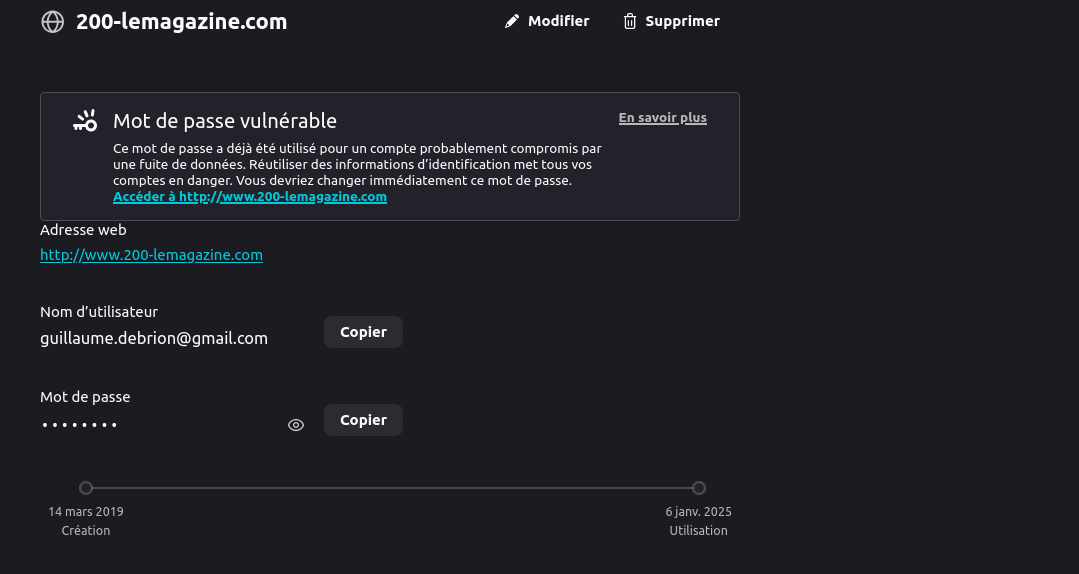Click the pencil icon to edit this login
1079x574 pixels.
[x=512, y=21]
